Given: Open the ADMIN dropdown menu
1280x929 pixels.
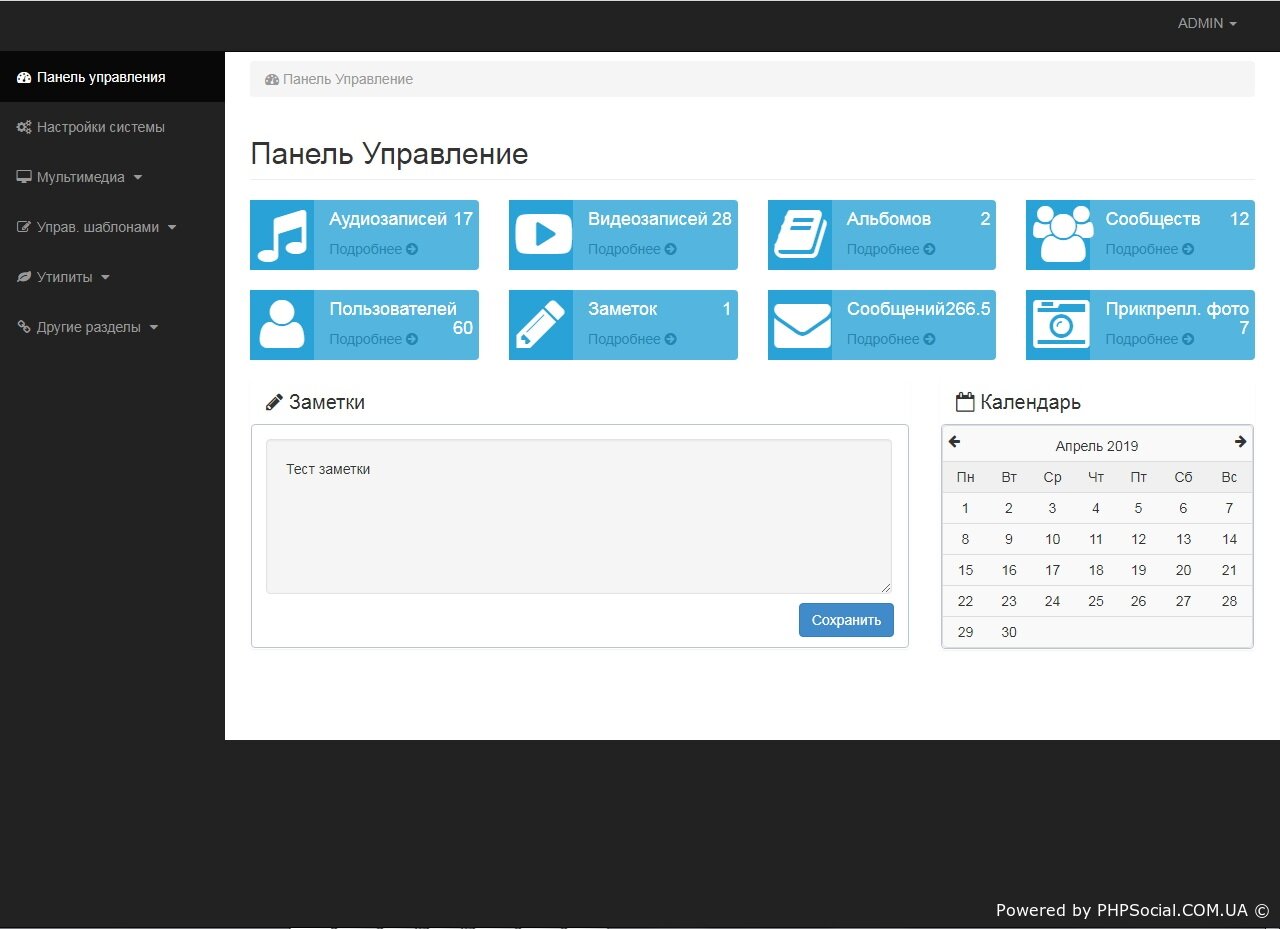Looking at the screenshot, I should (1207, 24).
